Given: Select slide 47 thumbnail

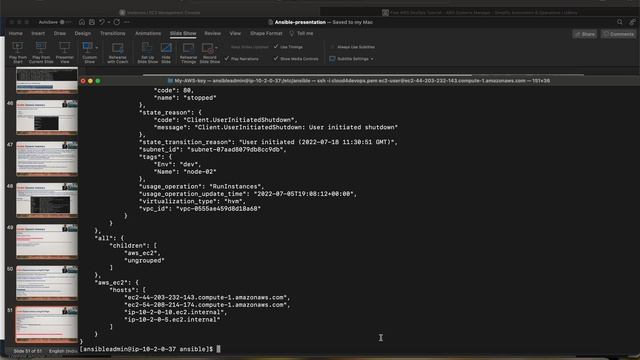Looking at the screenshot, I should point(47,159).
